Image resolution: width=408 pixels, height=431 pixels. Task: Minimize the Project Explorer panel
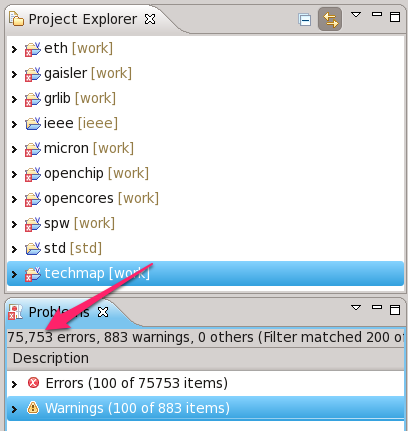(x=377, y=14)
